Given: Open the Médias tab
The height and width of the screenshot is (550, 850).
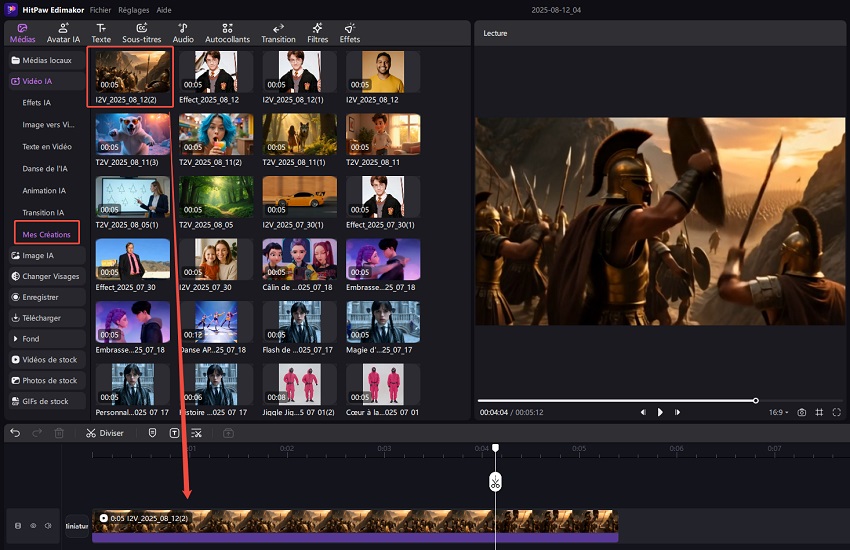Looking at the screenshot, I should 22,33.
